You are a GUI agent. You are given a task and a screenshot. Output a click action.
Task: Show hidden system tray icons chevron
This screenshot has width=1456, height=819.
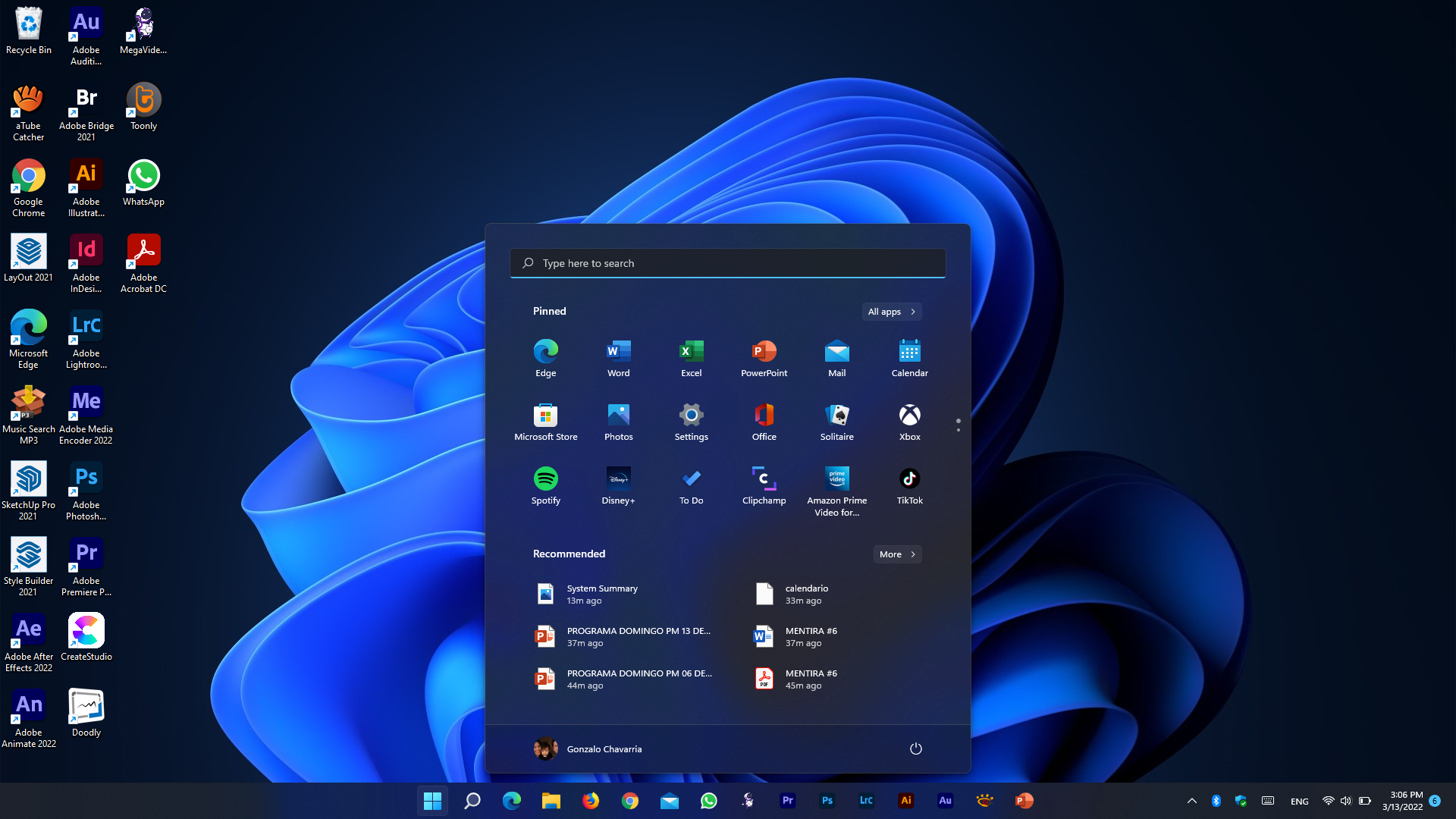(1191, 801)
